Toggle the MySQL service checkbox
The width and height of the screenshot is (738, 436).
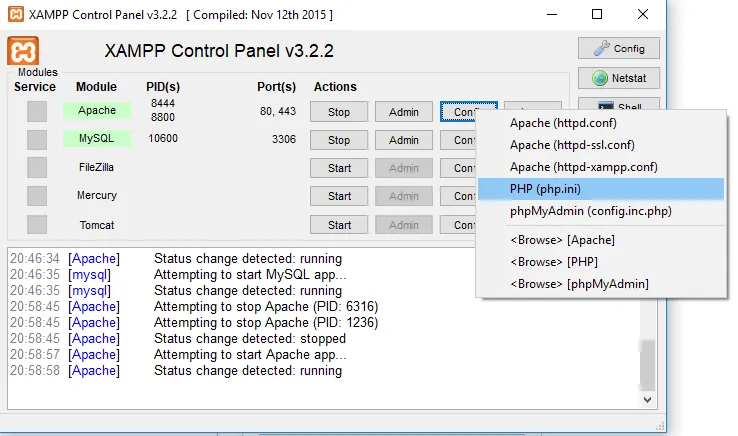37,139
